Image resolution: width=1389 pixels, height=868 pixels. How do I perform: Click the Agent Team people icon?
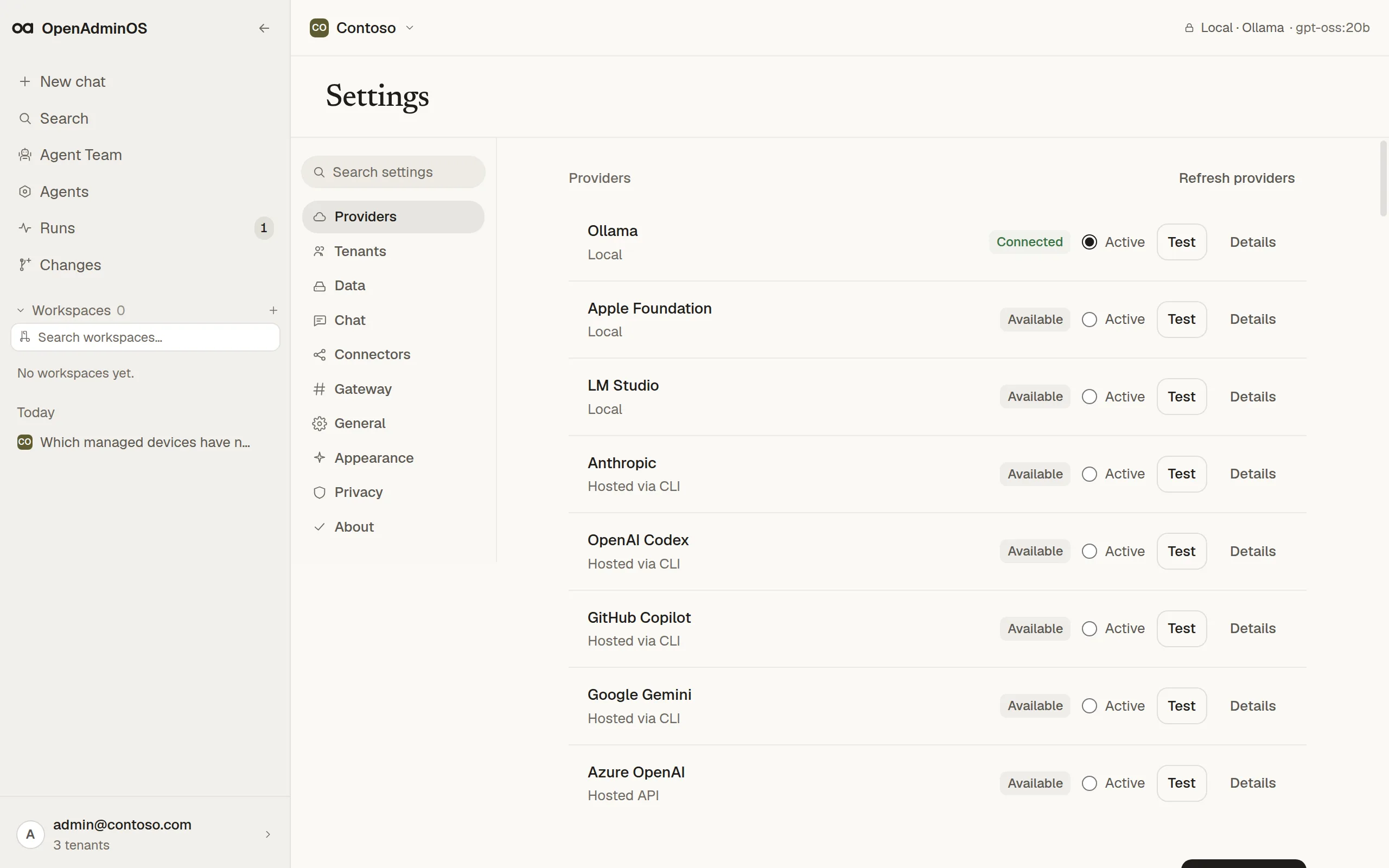click(x=24, y=155)
